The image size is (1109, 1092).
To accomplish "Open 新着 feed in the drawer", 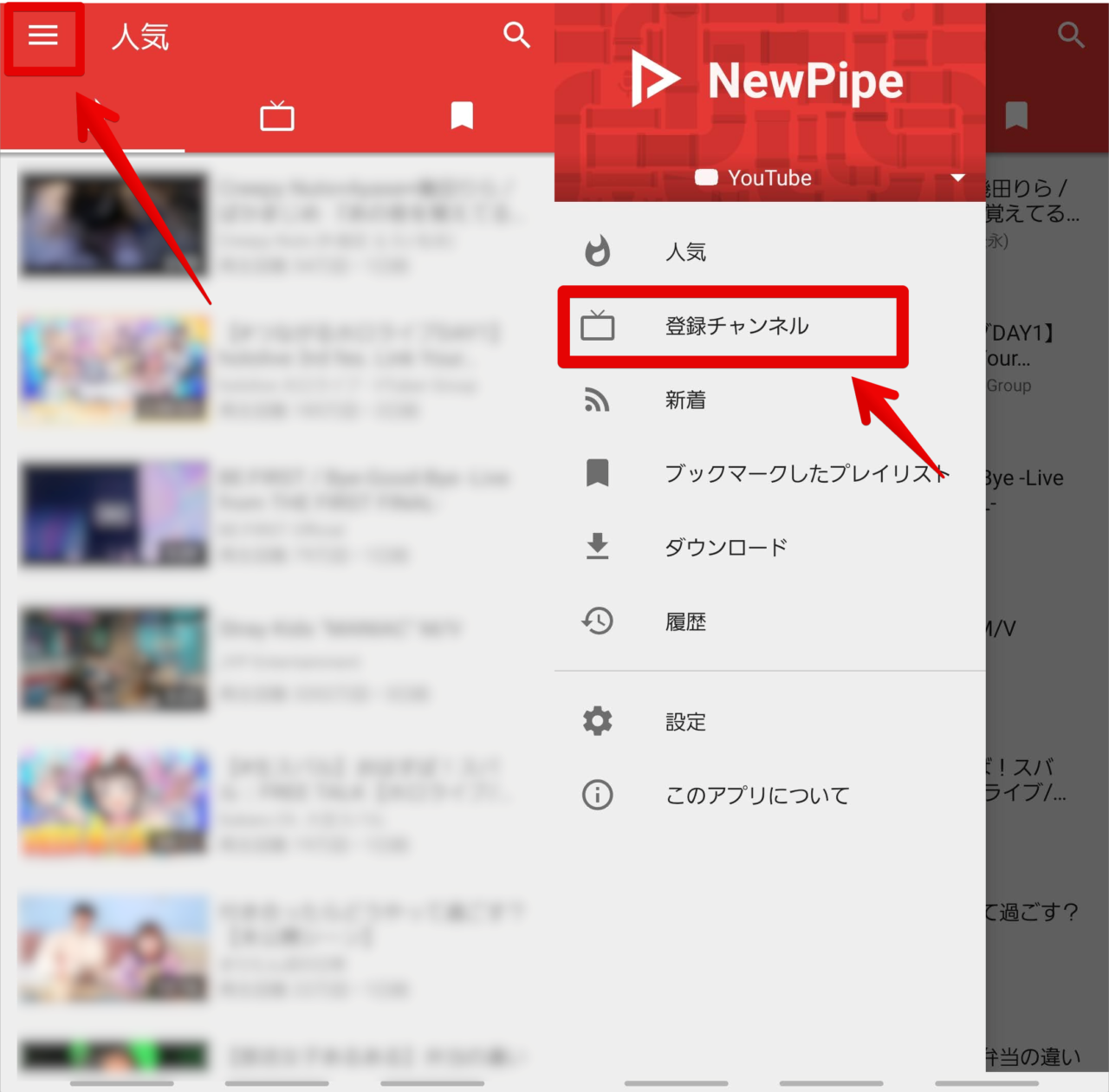I will coord(770,400).
